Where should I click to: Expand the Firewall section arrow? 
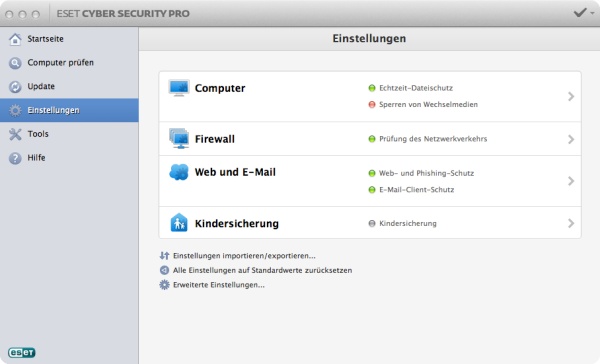coord(571,139)
